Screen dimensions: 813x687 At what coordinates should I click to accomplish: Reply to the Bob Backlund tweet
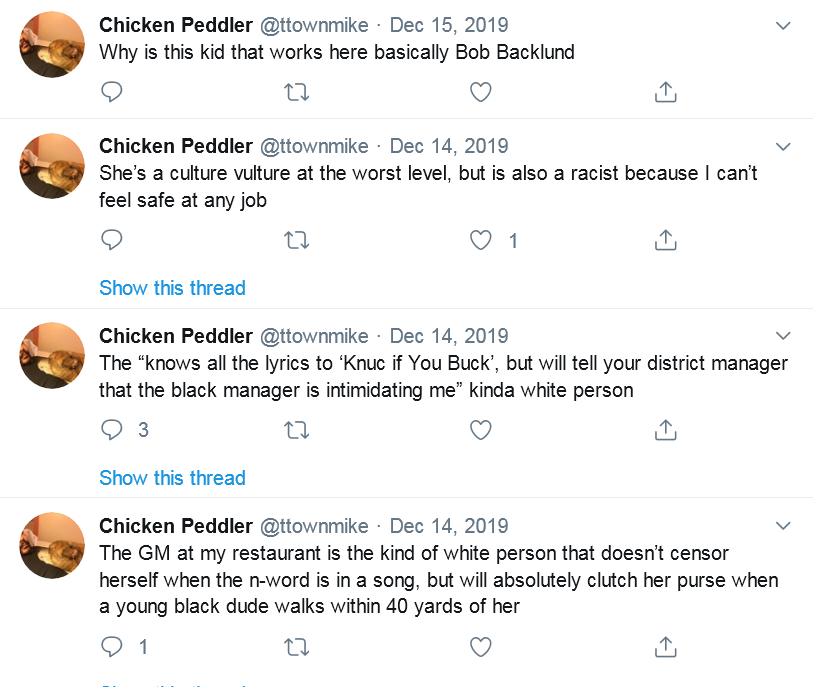click(x=111, y=92)
